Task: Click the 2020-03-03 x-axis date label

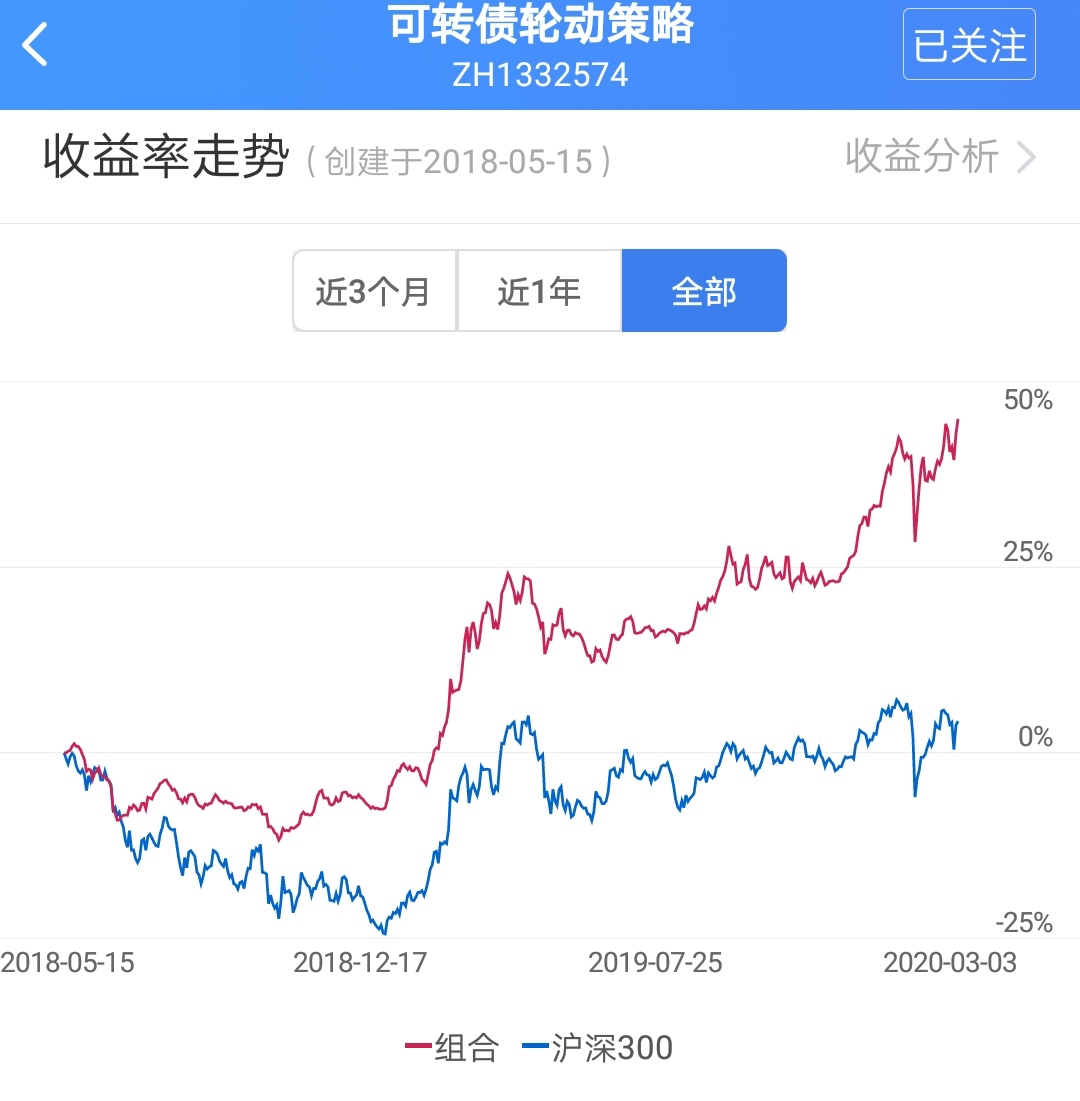Action: (x=950, y=963)
